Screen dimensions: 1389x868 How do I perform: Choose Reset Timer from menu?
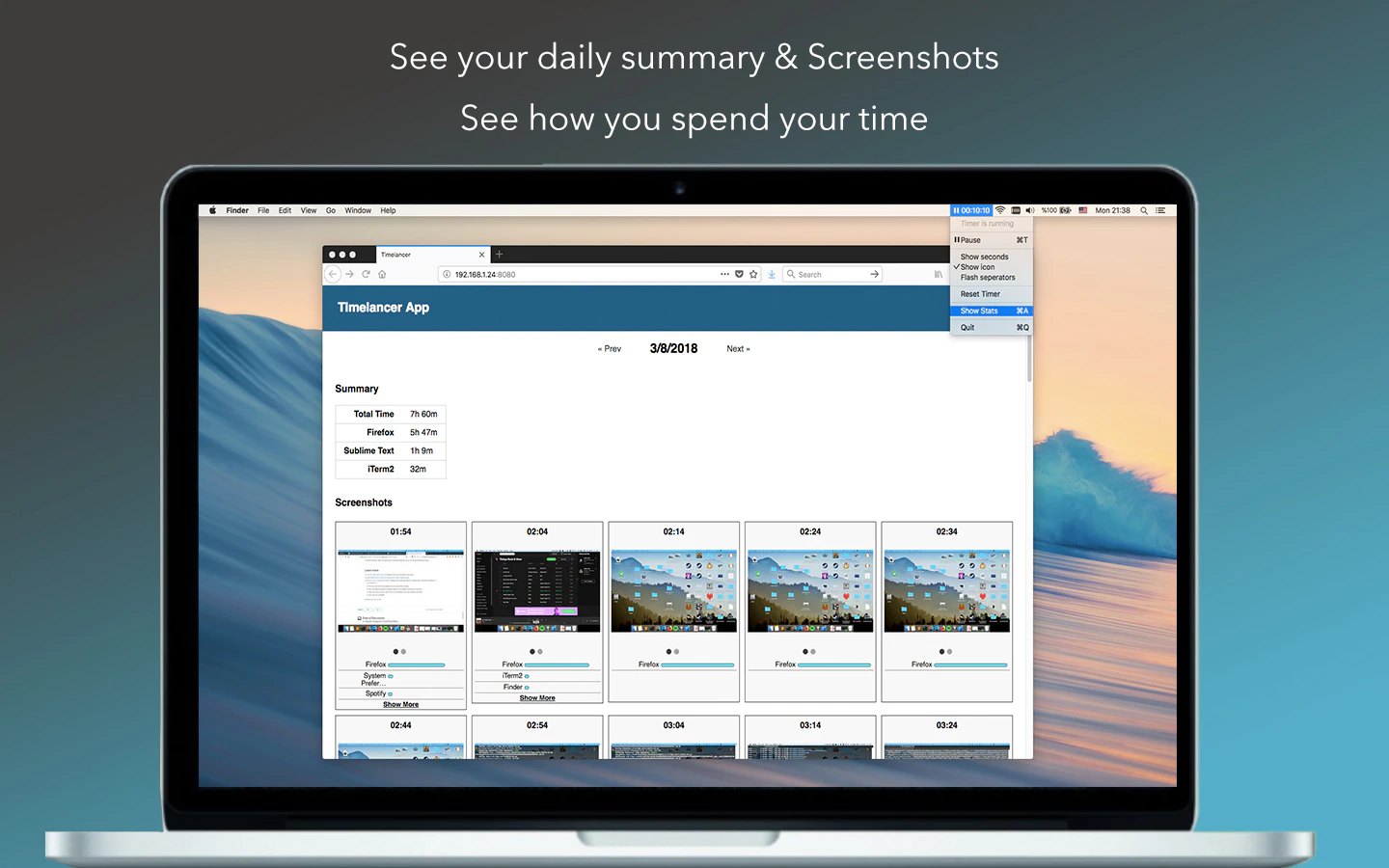[x=992, y=294]
